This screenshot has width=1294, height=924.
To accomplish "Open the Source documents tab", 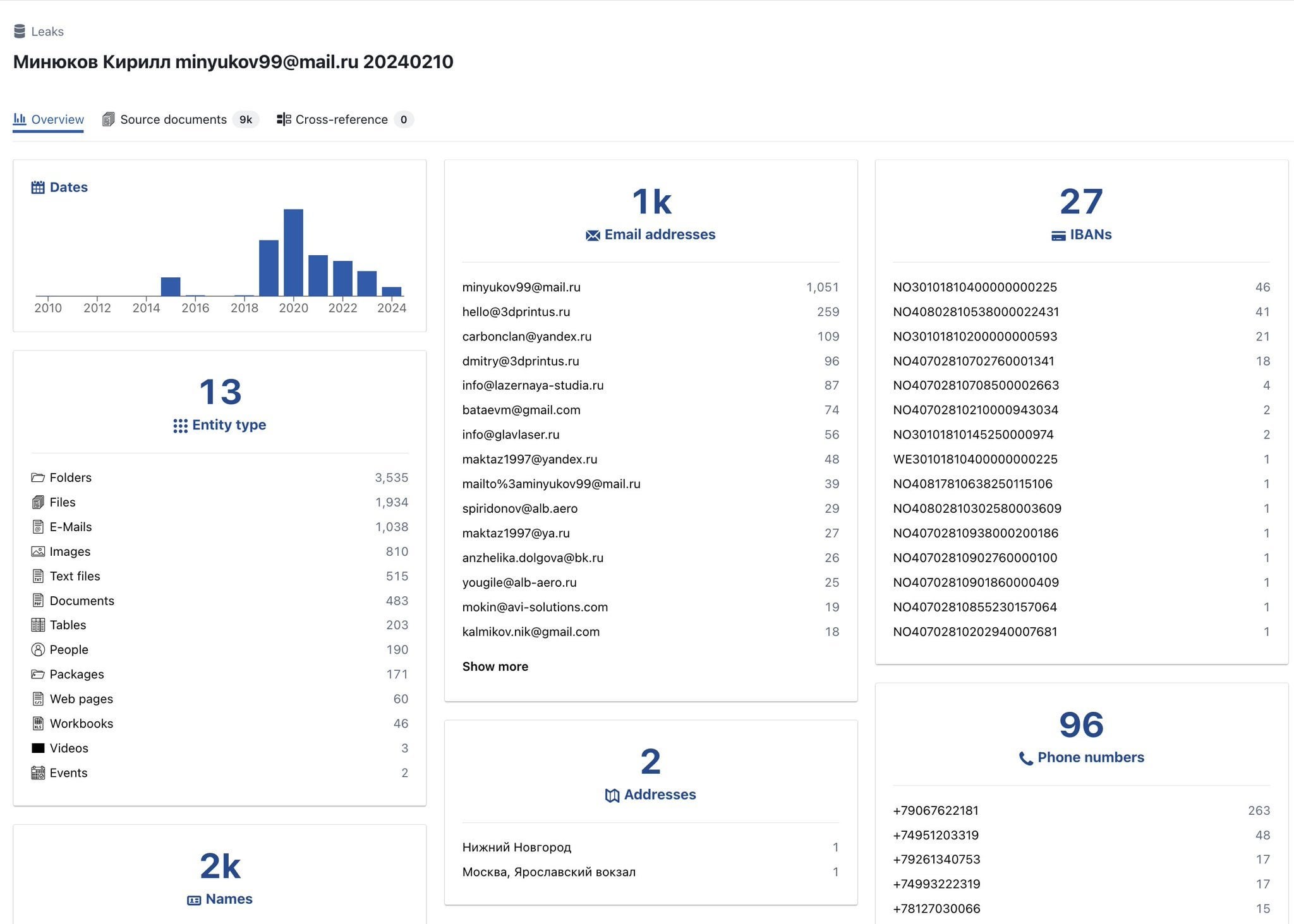I will tap(172, 119).
